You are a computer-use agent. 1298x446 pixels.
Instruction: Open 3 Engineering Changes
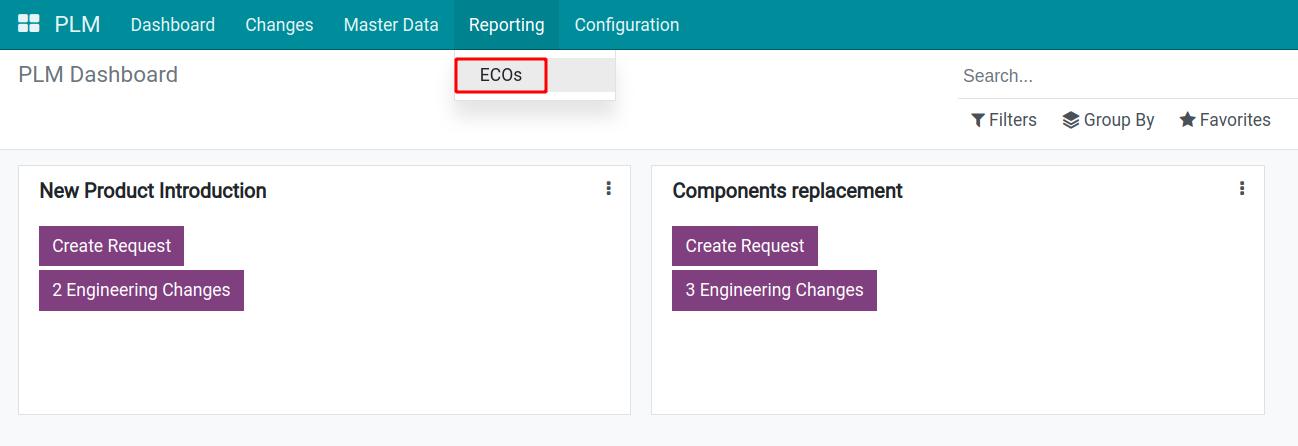pyautogui.click(x=774, y=290)
